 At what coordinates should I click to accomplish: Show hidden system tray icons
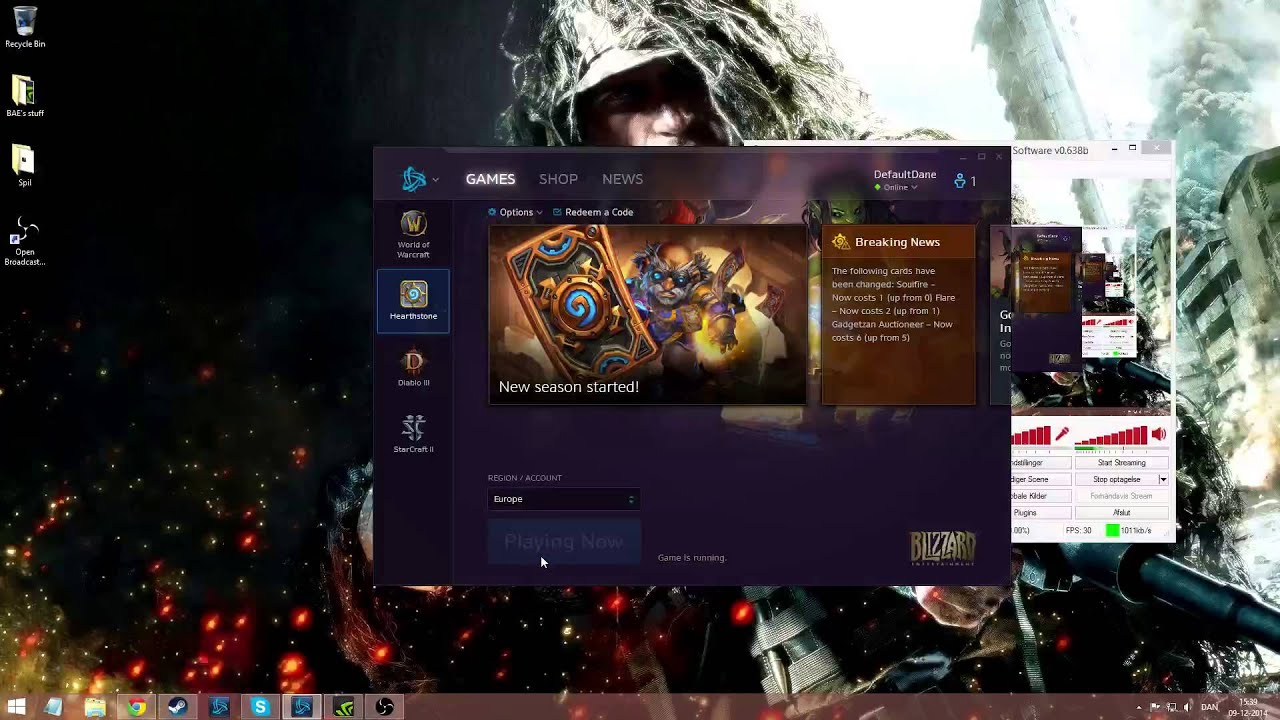click(x=1138, y=707)
